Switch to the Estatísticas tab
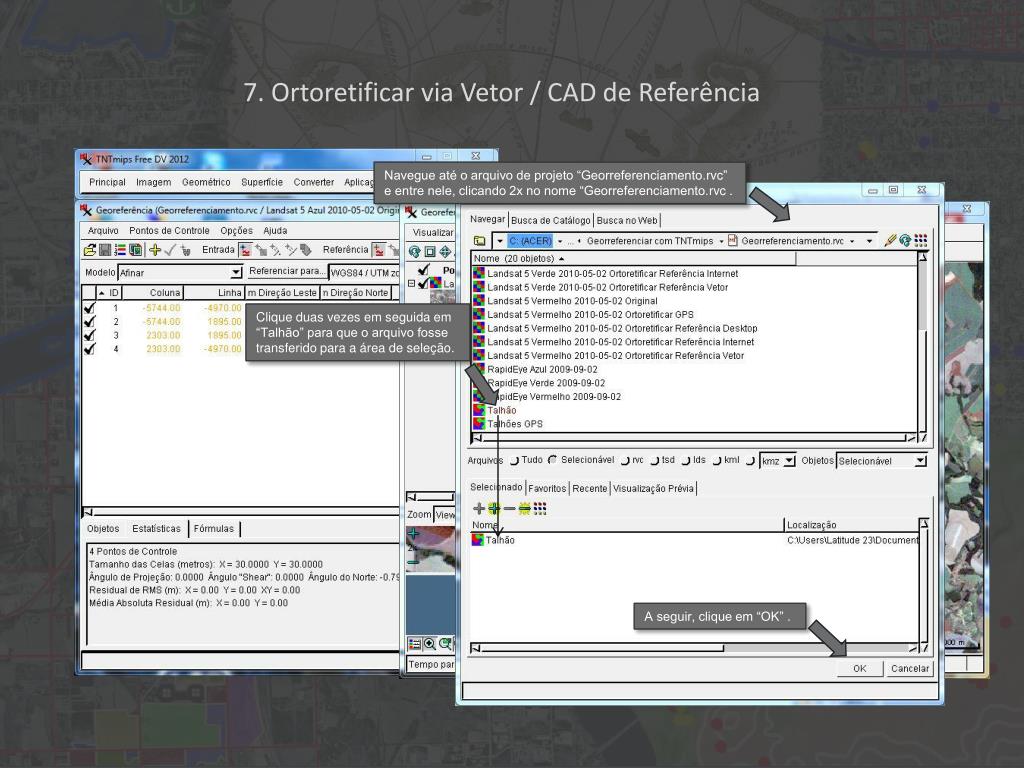 pos(156,528)
